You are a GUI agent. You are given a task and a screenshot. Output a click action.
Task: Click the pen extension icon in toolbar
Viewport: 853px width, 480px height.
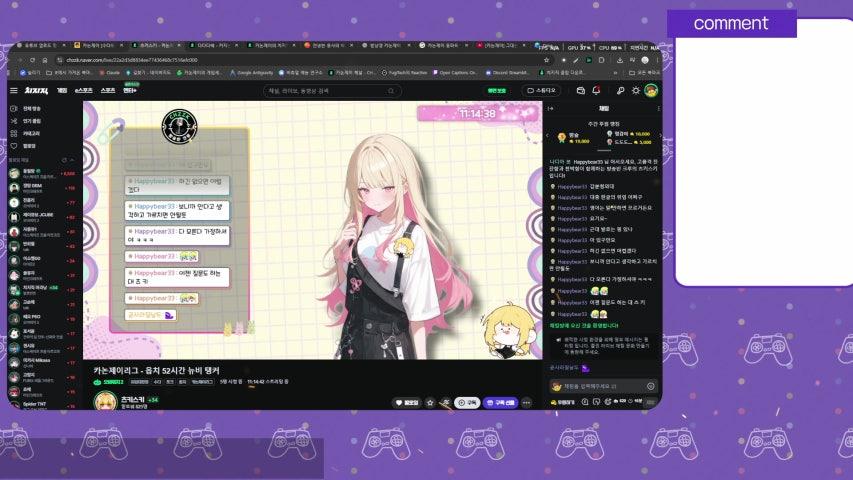click(x=576, y=60)
